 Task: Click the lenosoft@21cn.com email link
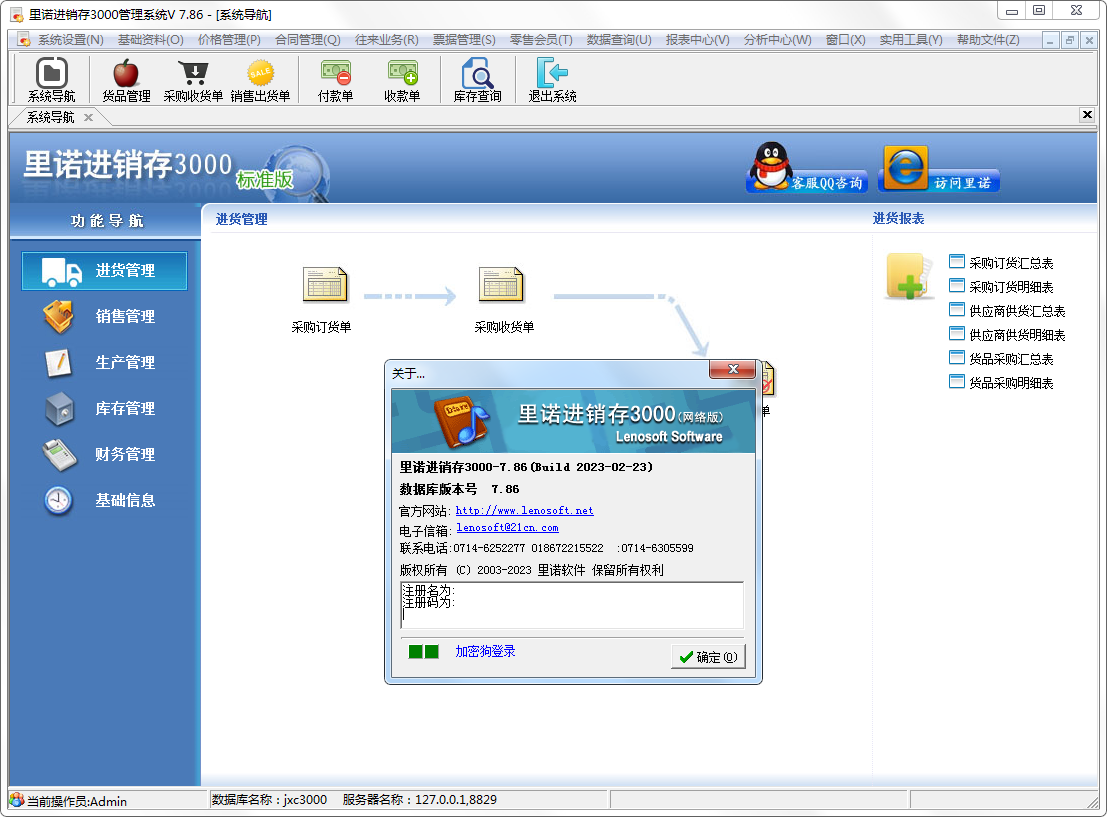507,527
